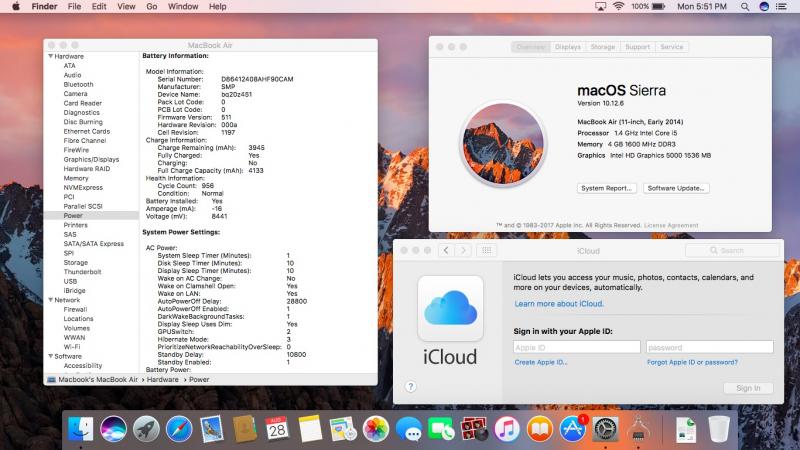Collapse the Hardware tree section
The image size is (800, 450).
click(x=51, y=56)
